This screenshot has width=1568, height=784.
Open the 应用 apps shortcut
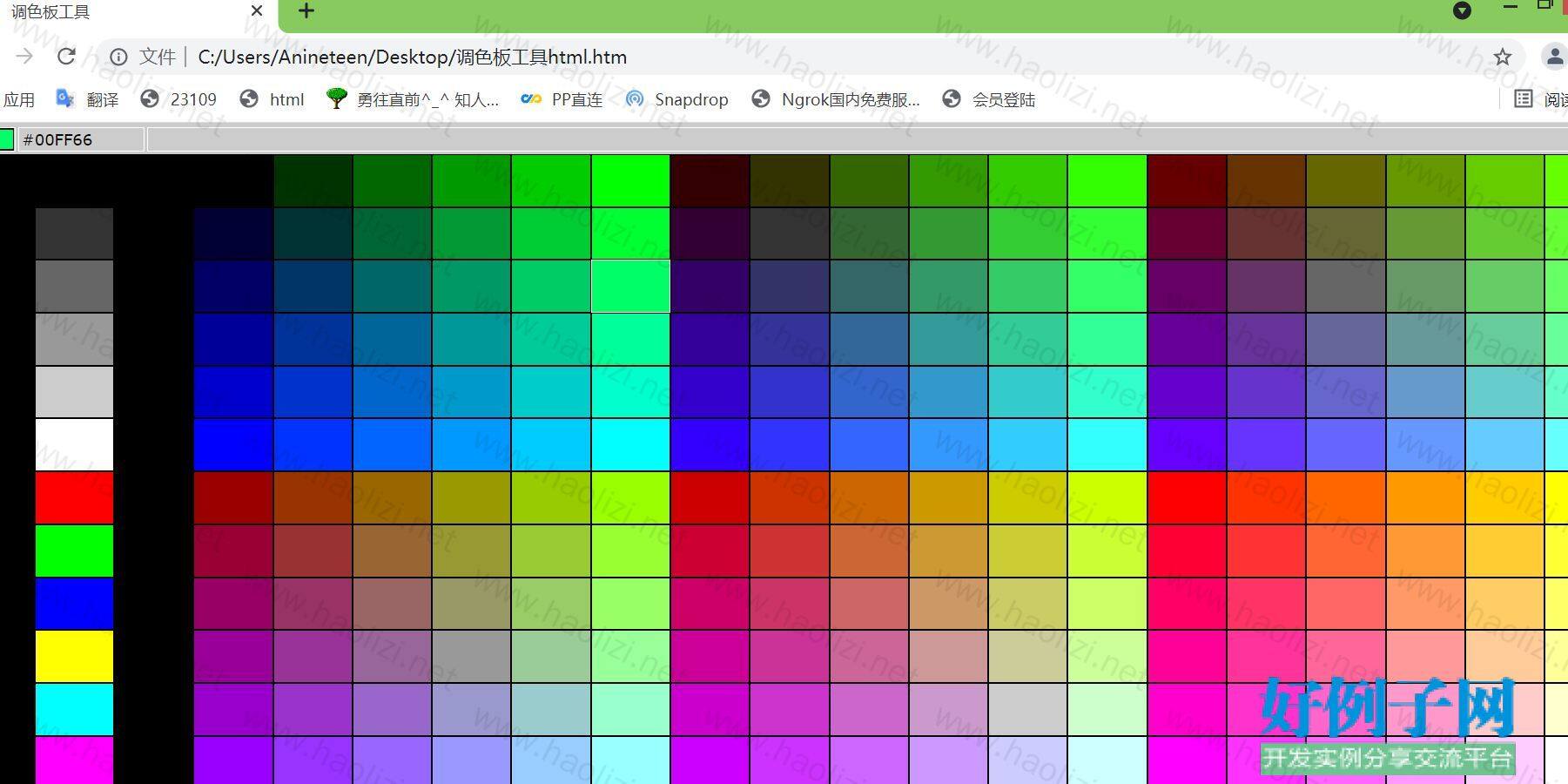pos(18,99)
